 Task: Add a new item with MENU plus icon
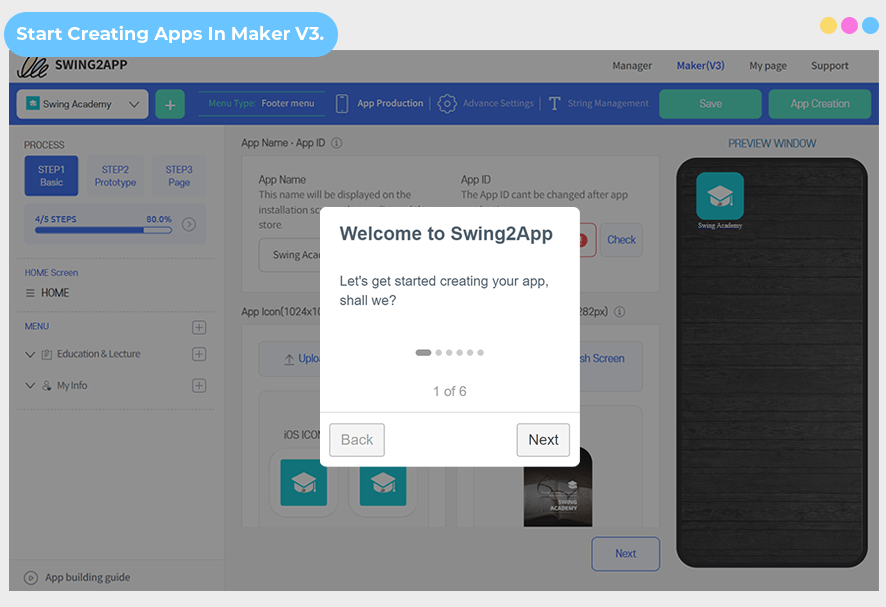(199, 327)
